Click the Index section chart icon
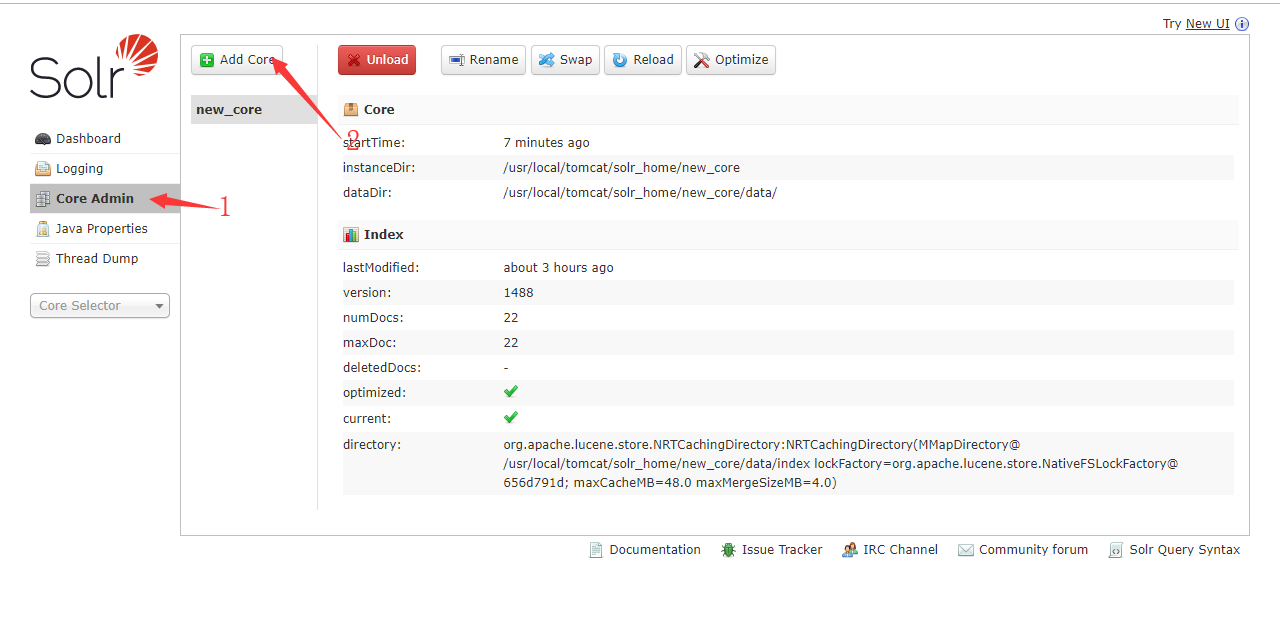 pyautogui.click(x=351, y=235)
